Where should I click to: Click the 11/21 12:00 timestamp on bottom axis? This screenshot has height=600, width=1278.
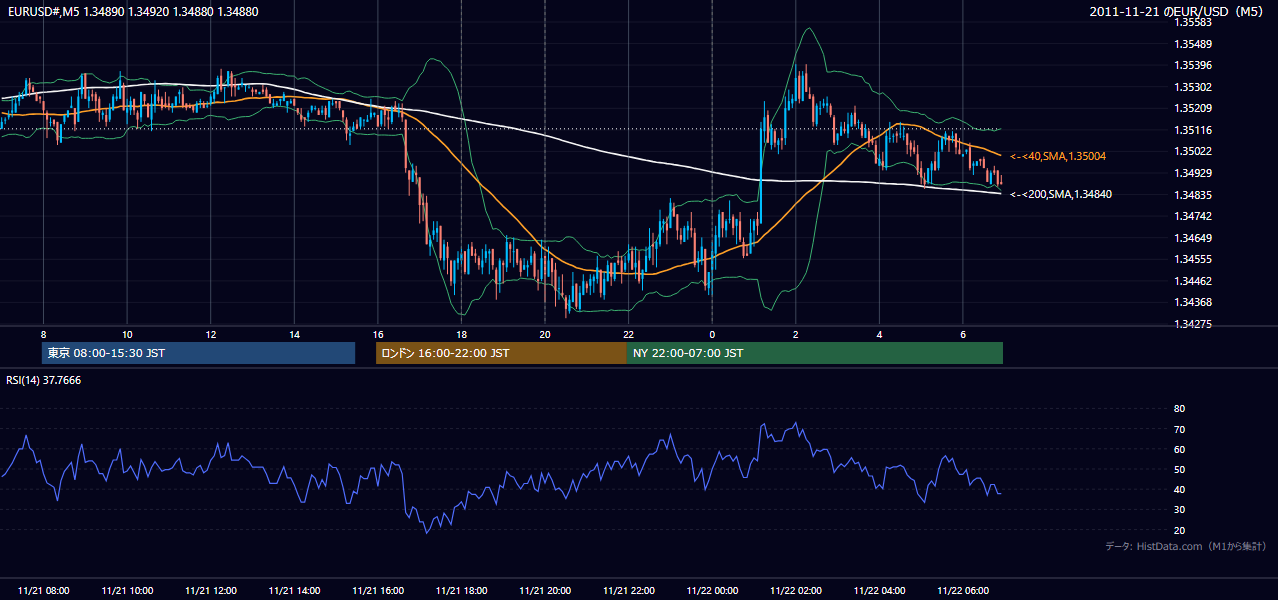(x=211, y=591)
